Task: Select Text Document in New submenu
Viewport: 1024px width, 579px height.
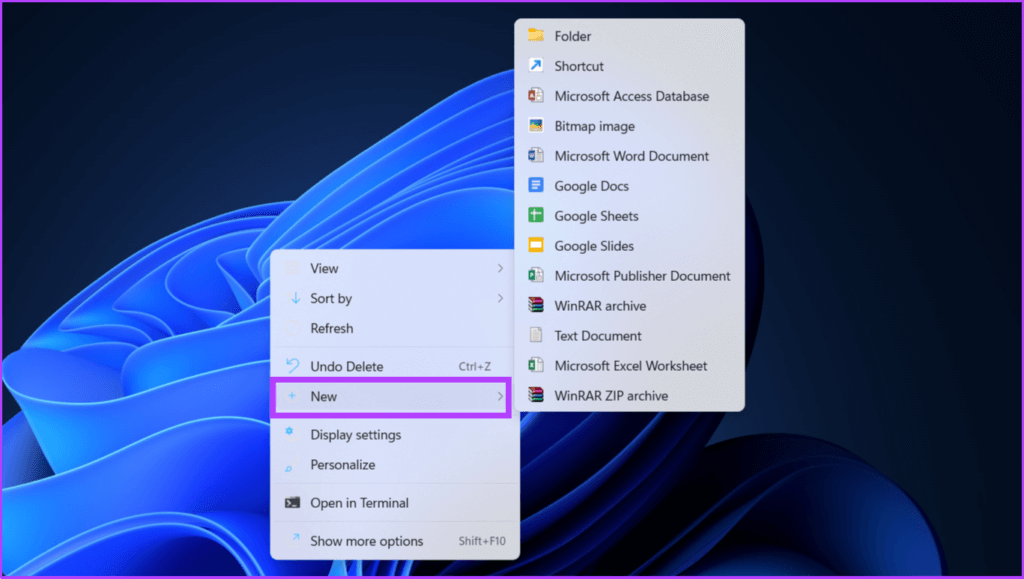Action: [x=629, y=336]
